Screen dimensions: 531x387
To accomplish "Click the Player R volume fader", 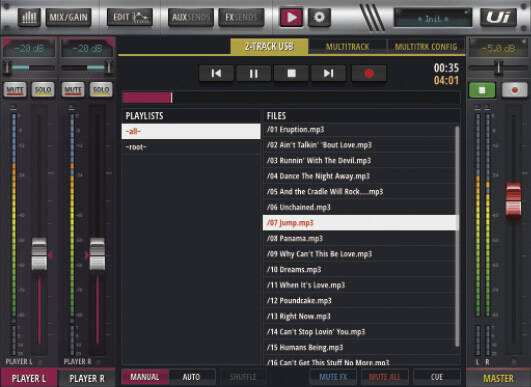I will [97, 254].
